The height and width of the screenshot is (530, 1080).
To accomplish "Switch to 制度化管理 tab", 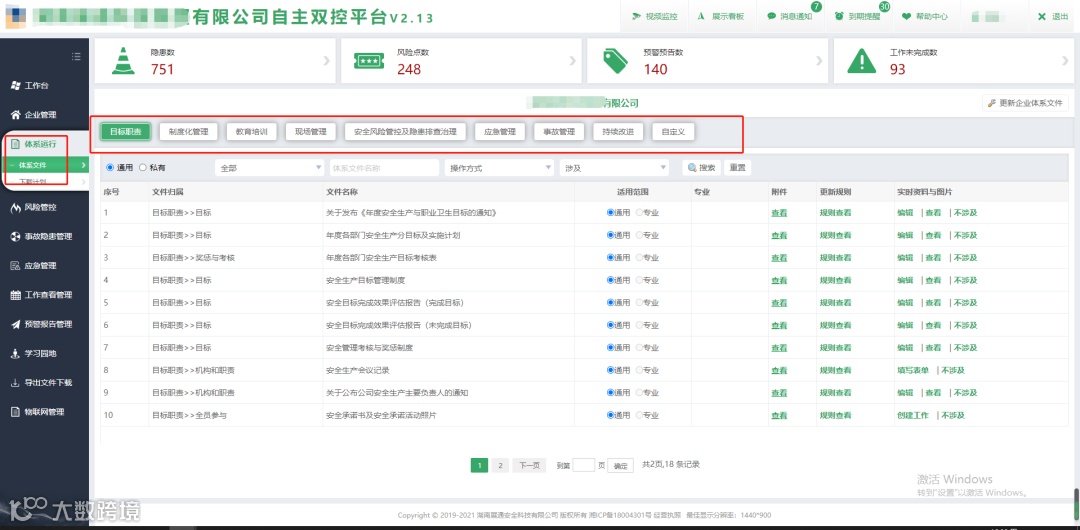I will pyautogui.click(x=188, y=132).
